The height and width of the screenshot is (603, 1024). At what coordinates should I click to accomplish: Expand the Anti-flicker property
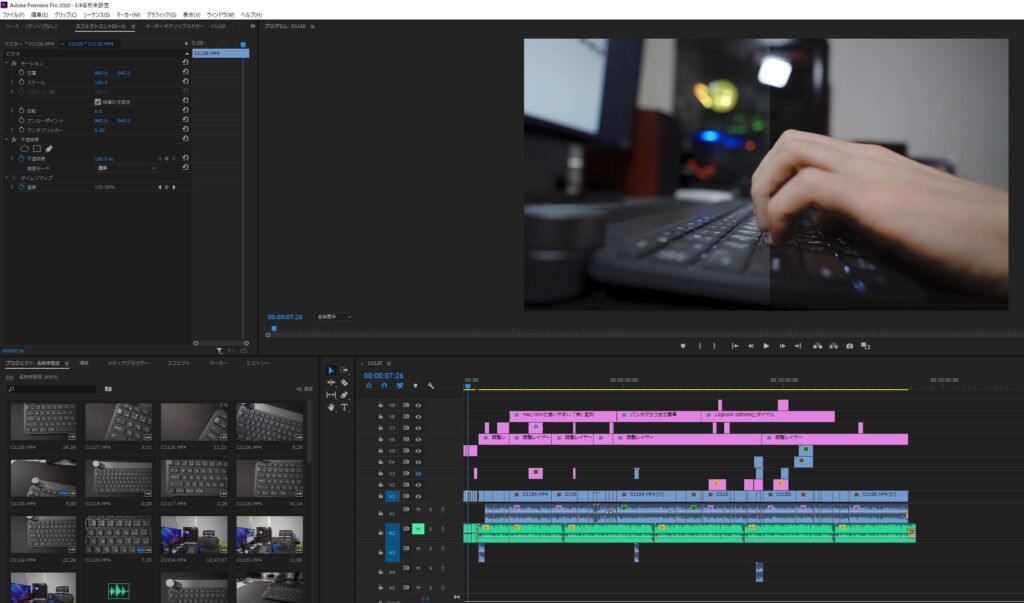12,130
